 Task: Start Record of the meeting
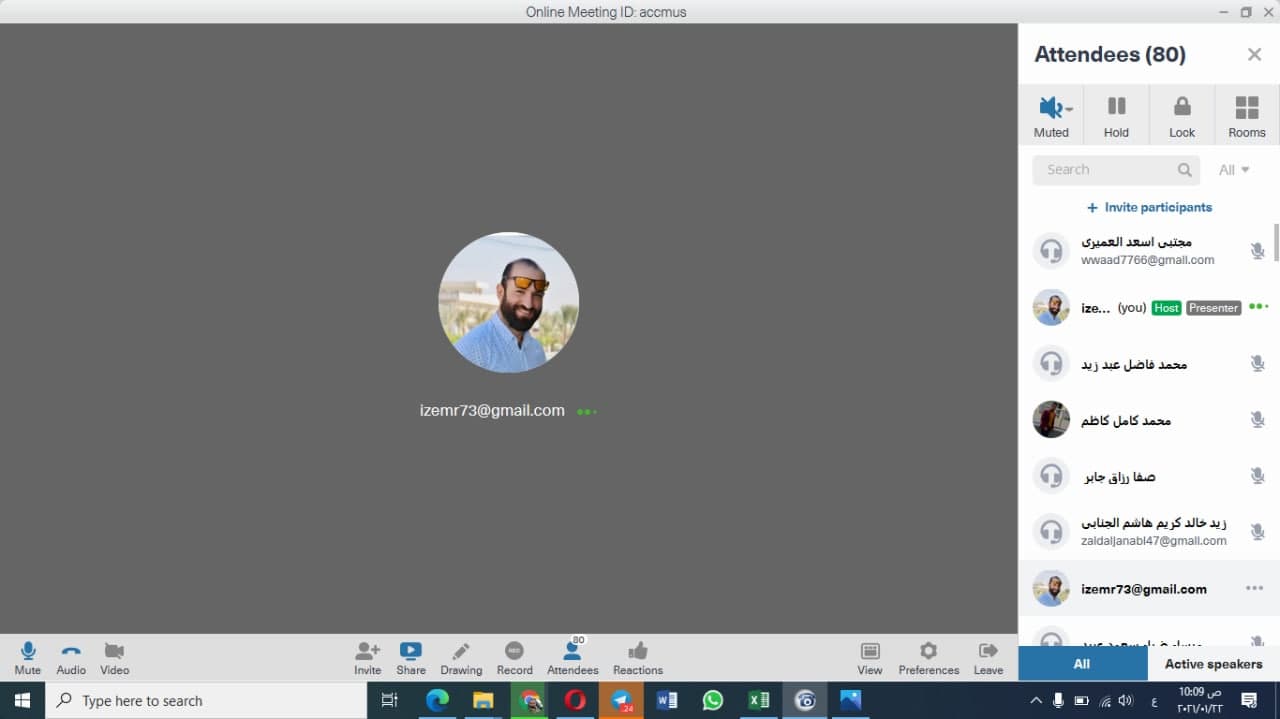tap(514, 659)
